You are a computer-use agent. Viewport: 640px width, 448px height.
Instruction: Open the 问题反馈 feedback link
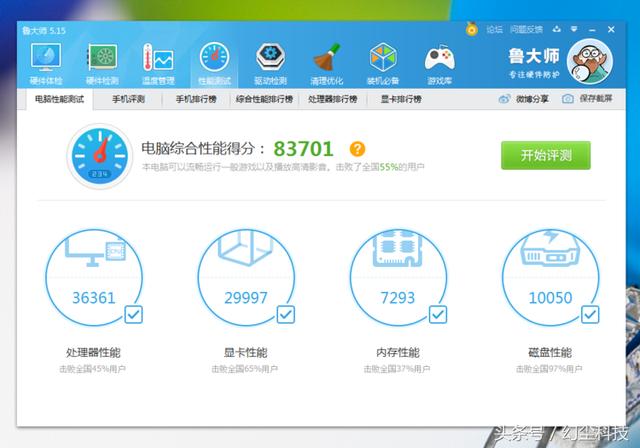click(x=526, y=29)
